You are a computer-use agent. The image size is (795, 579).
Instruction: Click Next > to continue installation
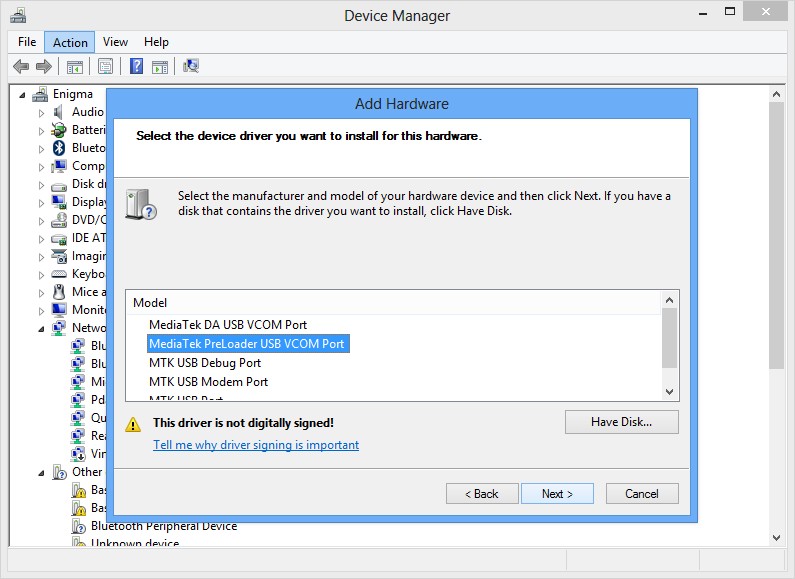[x=557, y=494]
